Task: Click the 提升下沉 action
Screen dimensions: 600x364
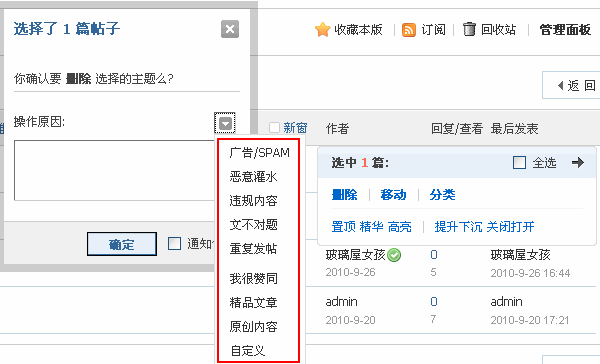Action: pyautogui.click(x=458, y=227)
